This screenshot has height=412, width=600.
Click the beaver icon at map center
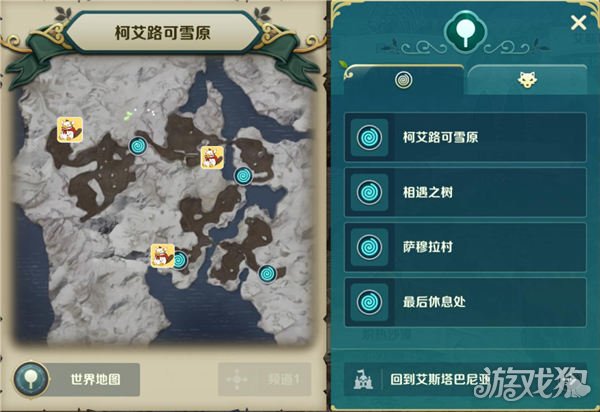212,157
